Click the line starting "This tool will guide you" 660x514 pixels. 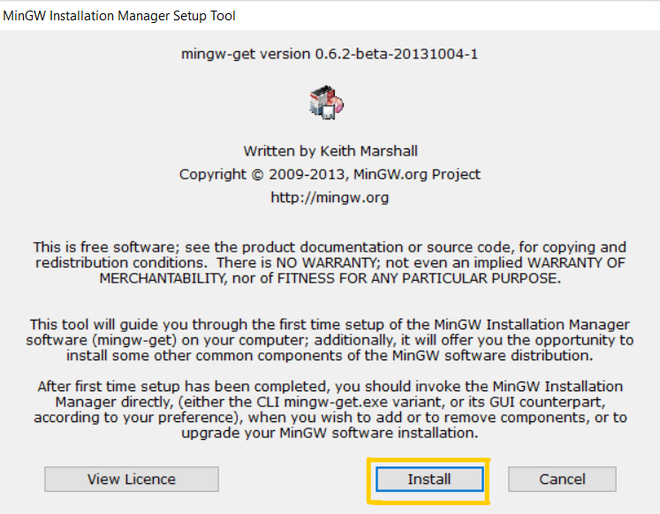(329, 325)
